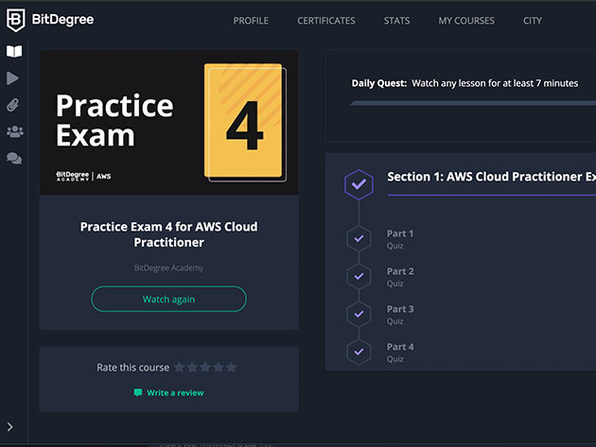This screenshot has width=596, height=447.
Task: Open the Part 4 quiz item
Action: [400, 352]
